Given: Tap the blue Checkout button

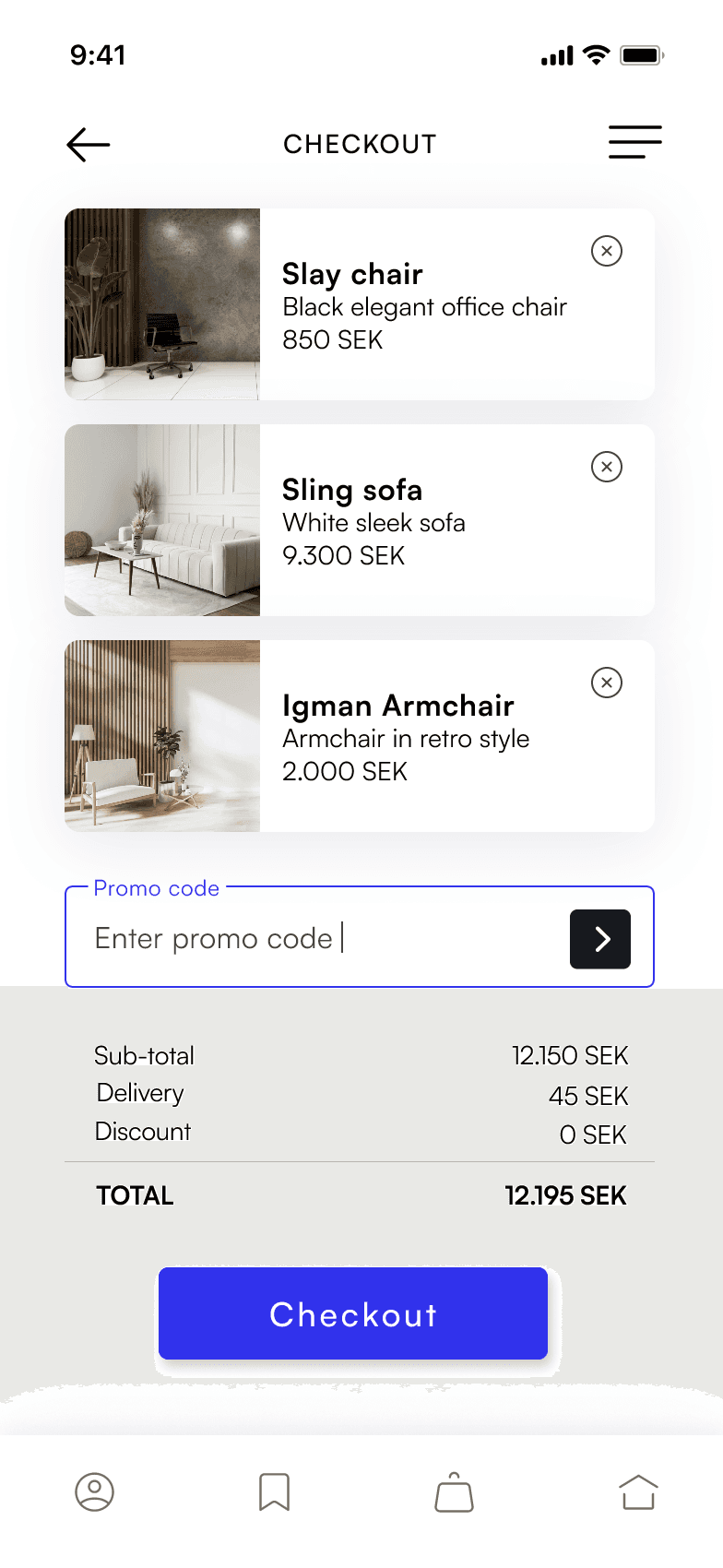Looking at the screenshot, I should click(353, 1313).
